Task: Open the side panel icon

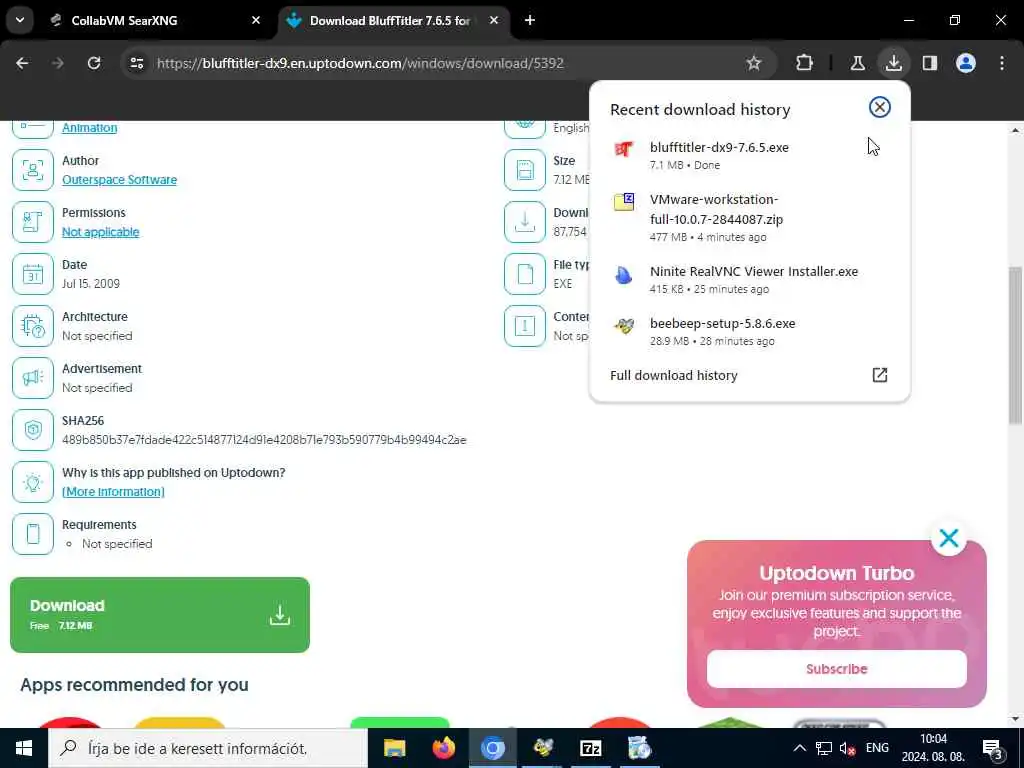Action: tap(930, 63)
